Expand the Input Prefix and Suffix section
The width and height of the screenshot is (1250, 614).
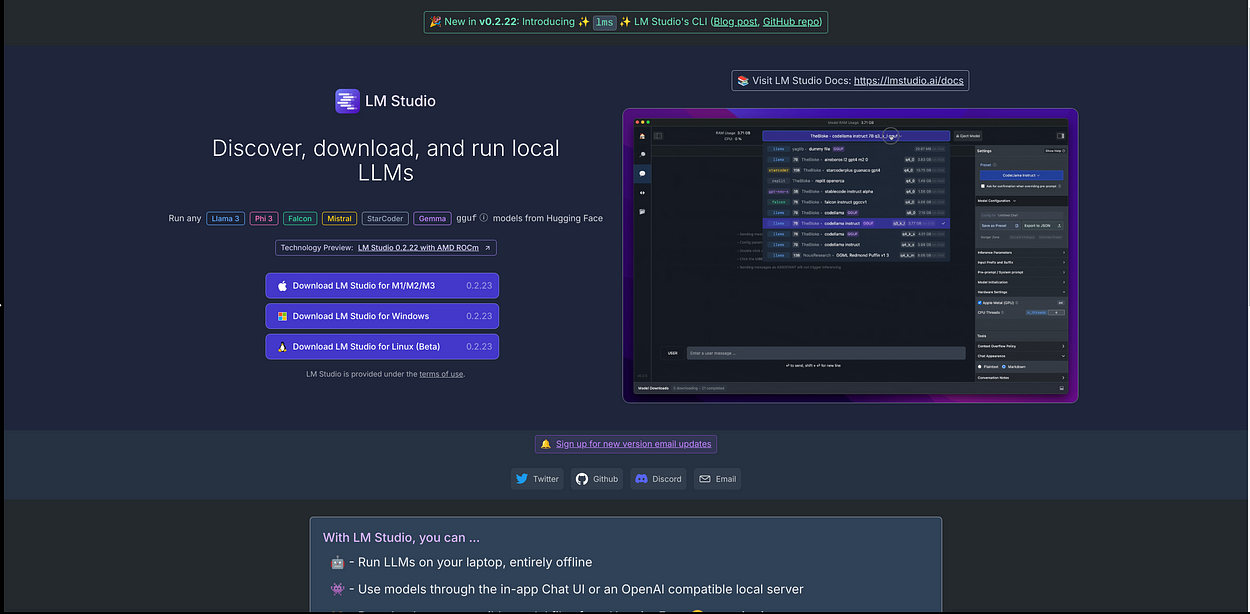1021,262
